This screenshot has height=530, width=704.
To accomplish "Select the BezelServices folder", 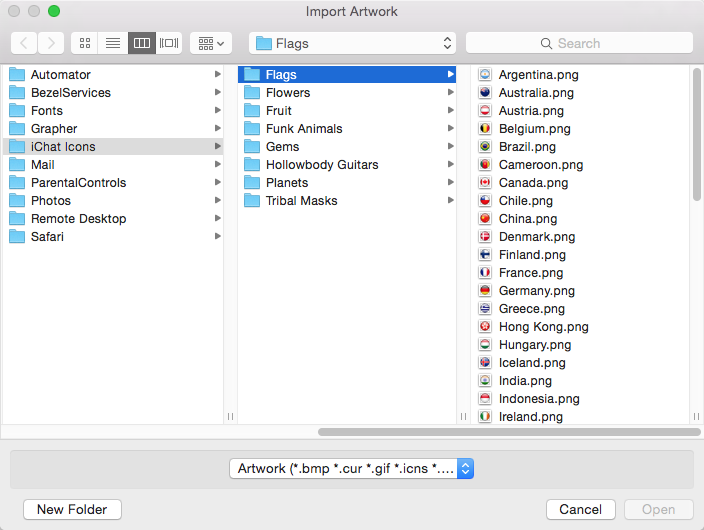I will (113, 93).
